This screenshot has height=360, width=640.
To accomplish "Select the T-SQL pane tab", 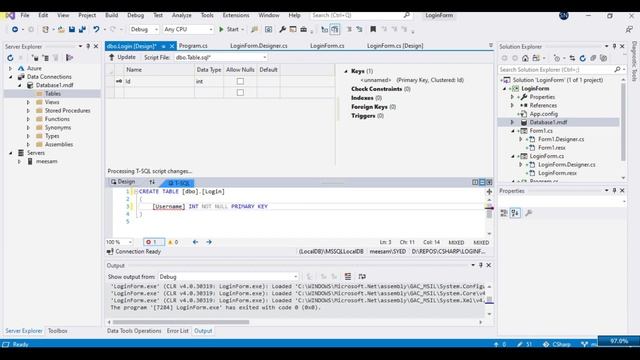I will tap(178, 183).
